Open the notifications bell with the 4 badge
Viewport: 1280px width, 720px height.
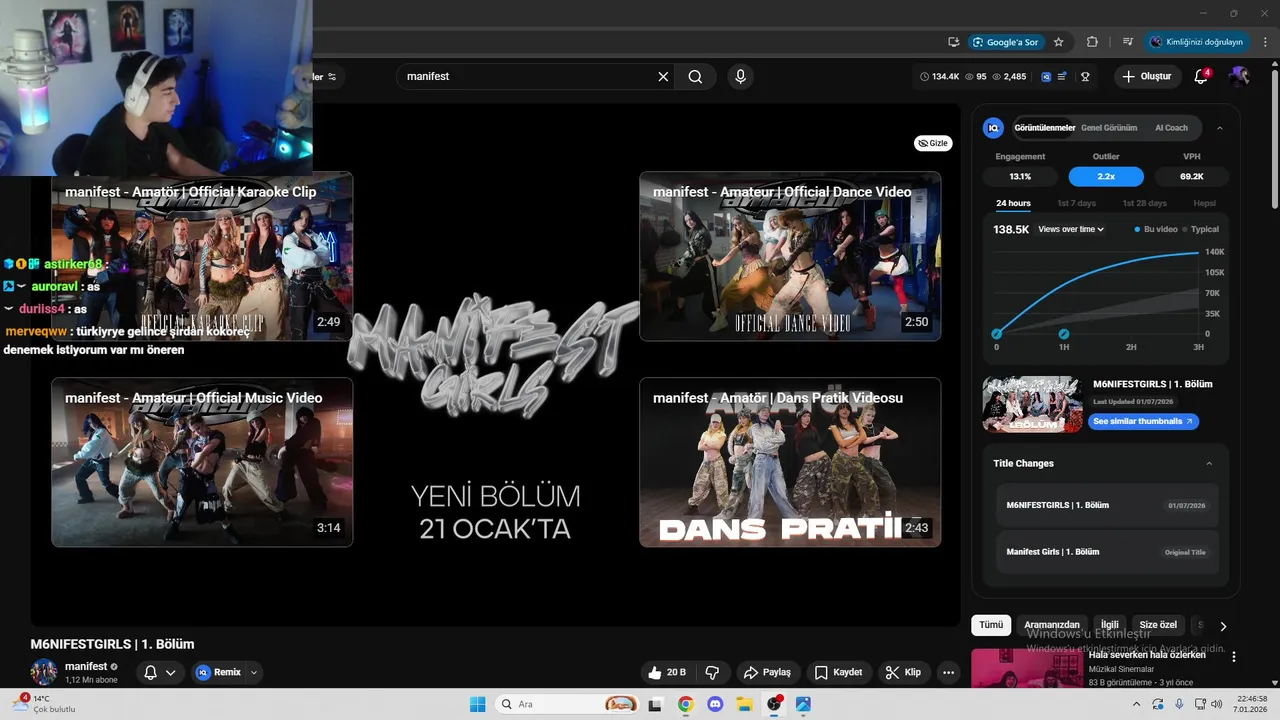1202,76
